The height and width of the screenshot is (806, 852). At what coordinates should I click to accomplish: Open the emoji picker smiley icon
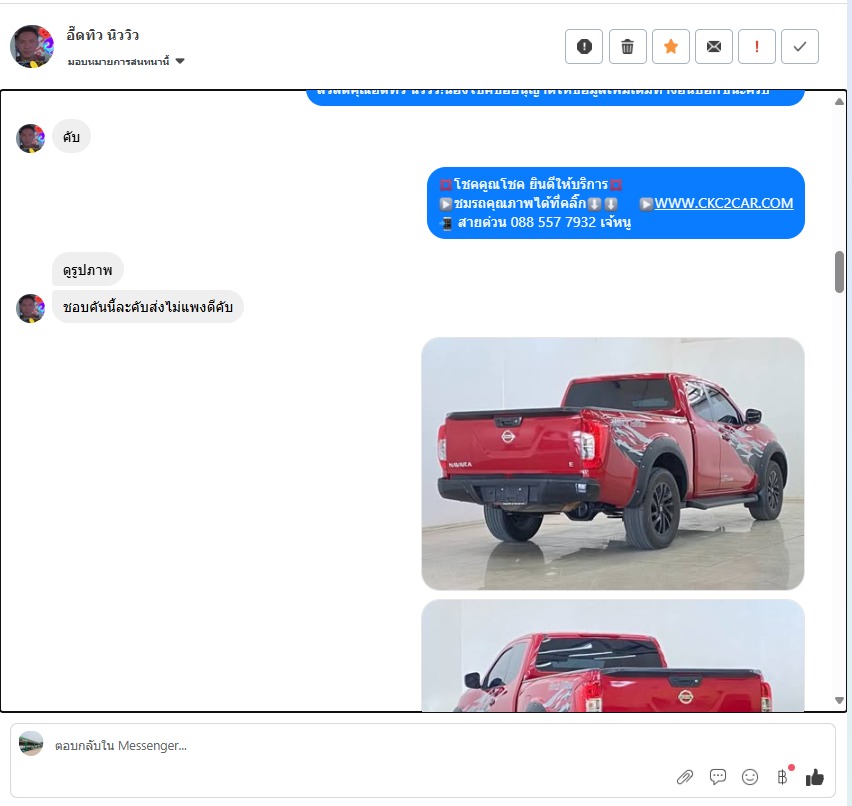(750, 777)
